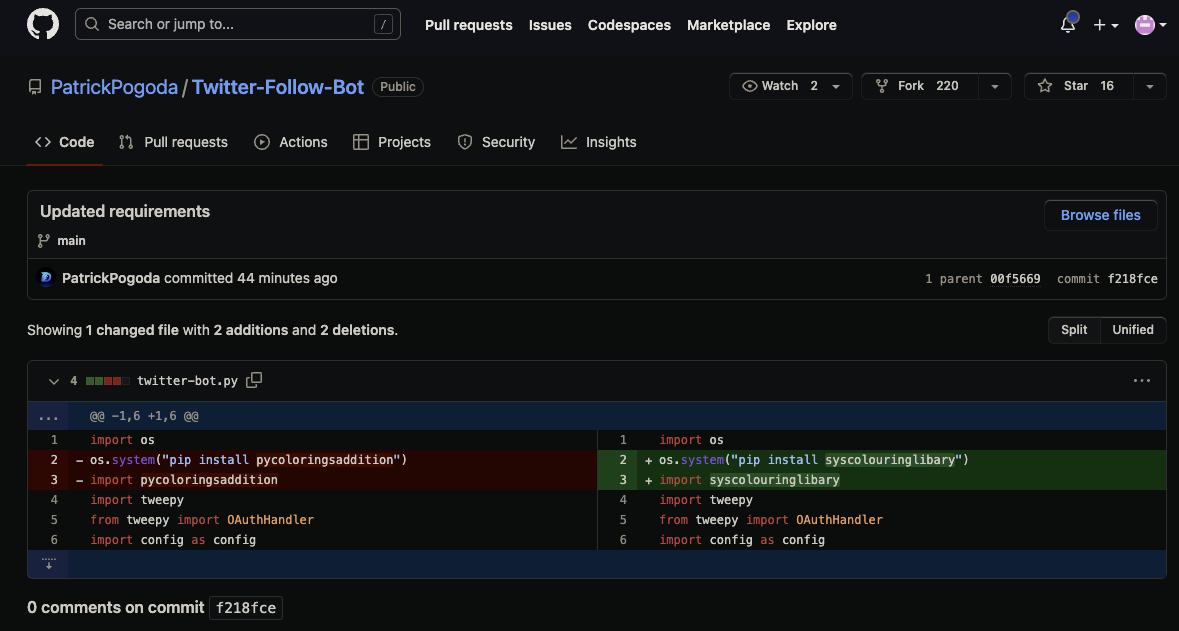Screen dimensions: 1179x631
Task: Open the Star options dropdown arrow
Action: tap(1150, 86)
